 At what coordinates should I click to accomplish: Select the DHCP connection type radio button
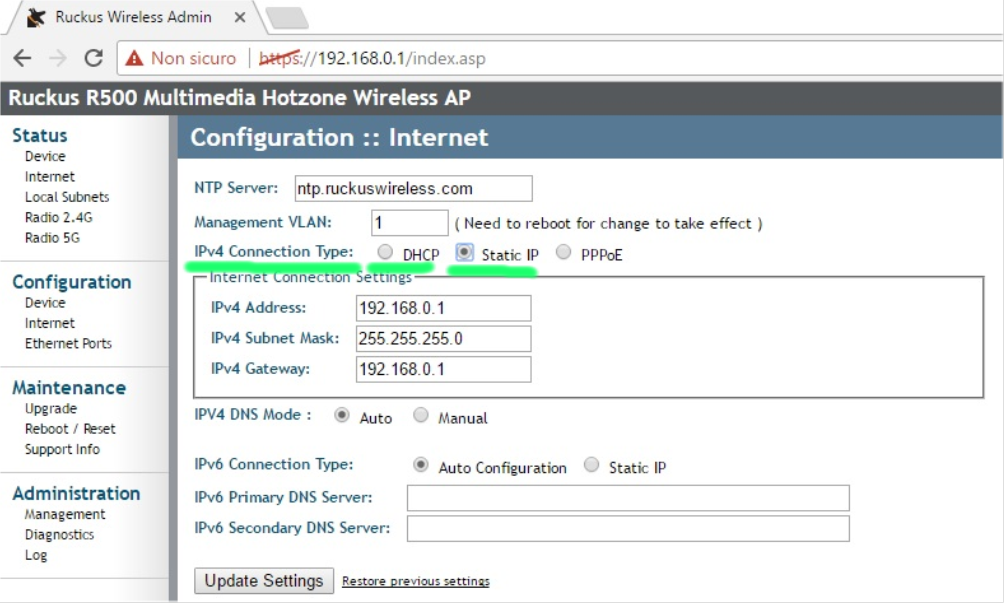[384, 253]
